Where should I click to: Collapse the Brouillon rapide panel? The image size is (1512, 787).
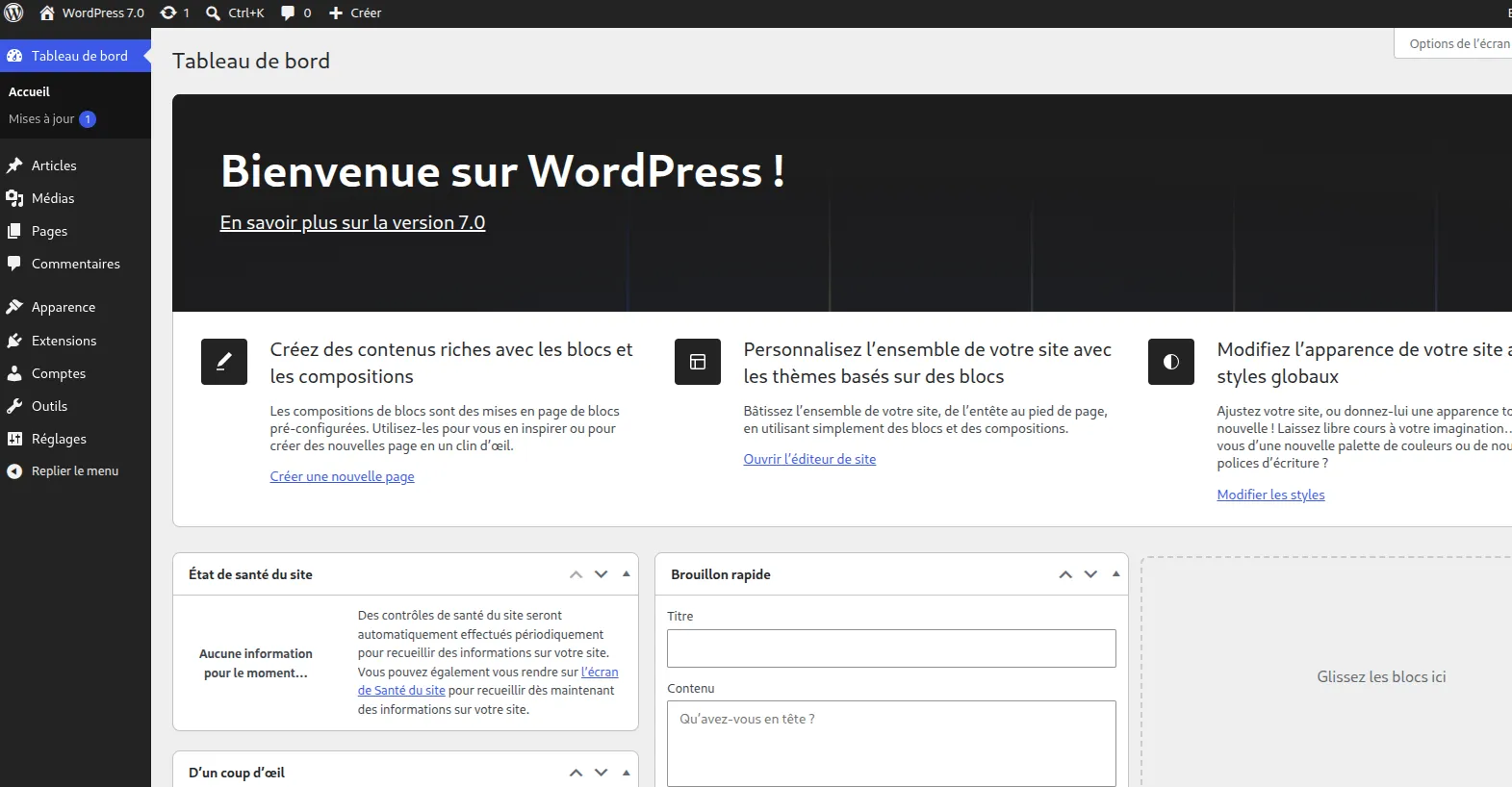(1116, 574)
